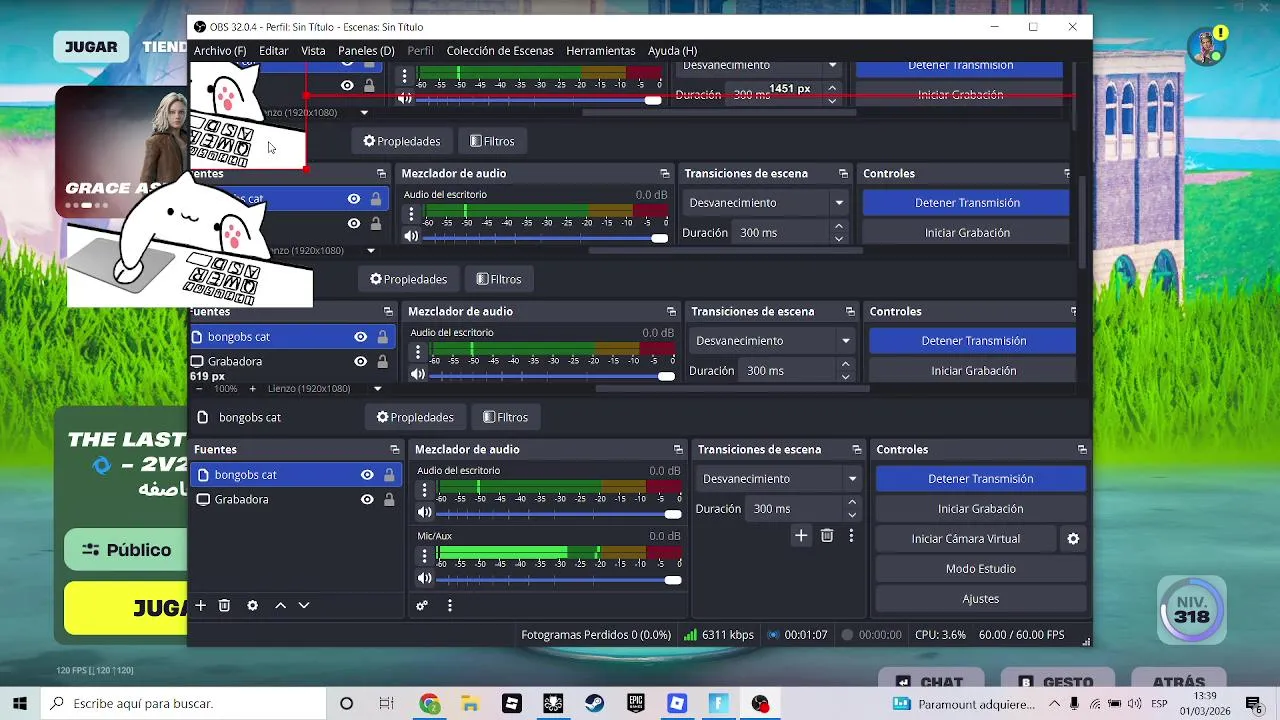Click 6311 kbps bitrate in status bar

click(728, 635)
